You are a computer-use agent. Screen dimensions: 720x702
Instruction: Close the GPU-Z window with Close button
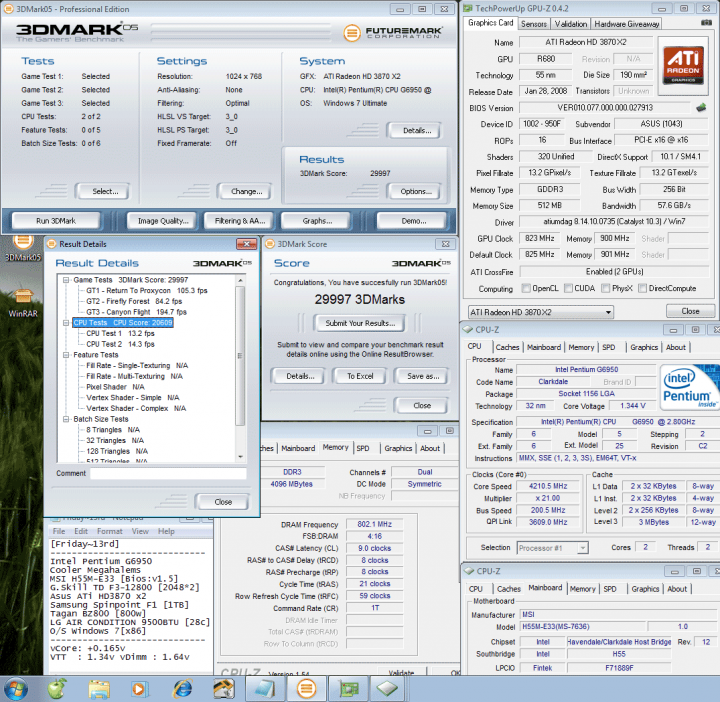[x=690, y=311]
